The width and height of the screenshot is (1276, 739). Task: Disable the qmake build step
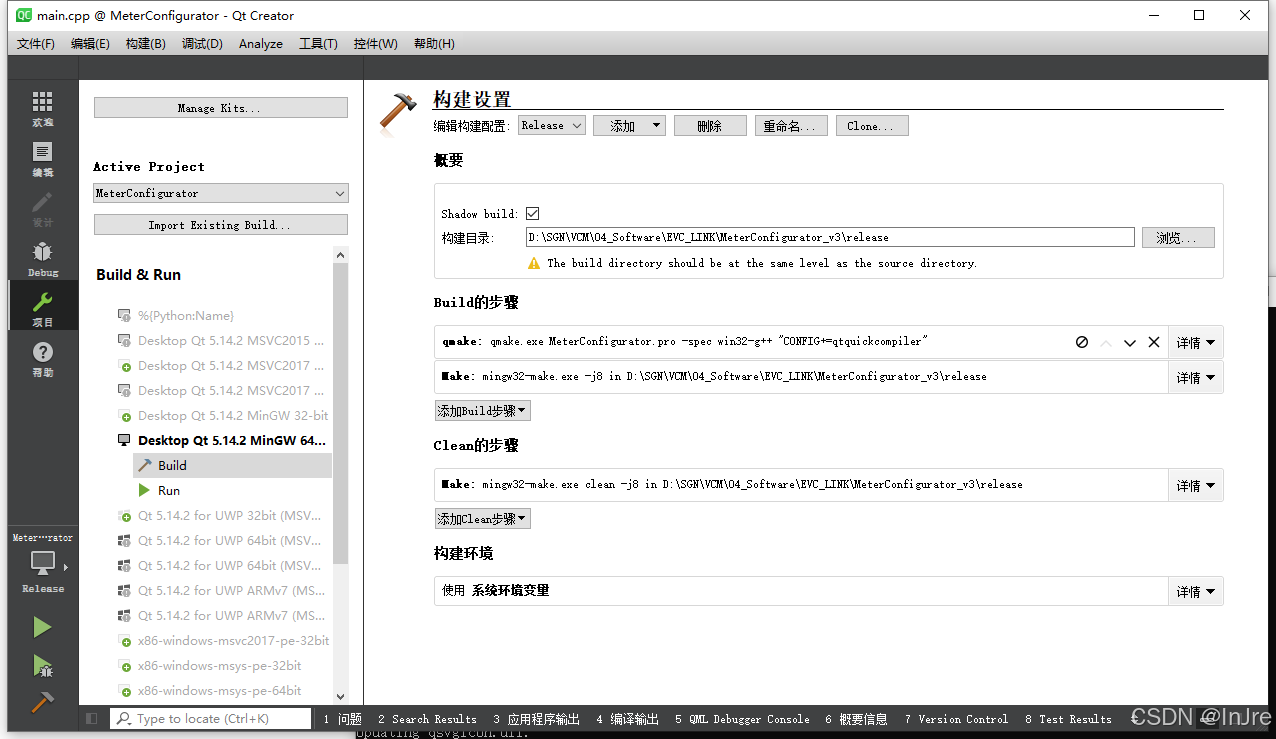[x=1081, y=342]
